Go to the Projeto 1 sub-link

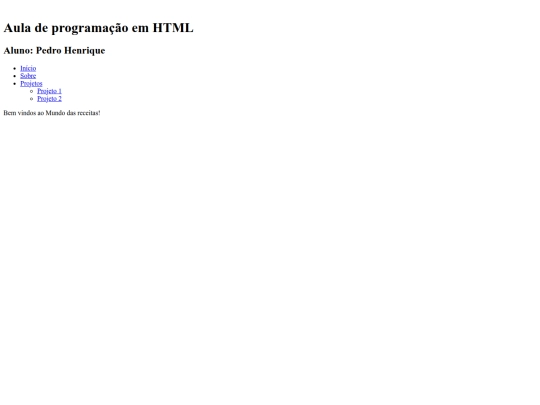pos(49,91)
